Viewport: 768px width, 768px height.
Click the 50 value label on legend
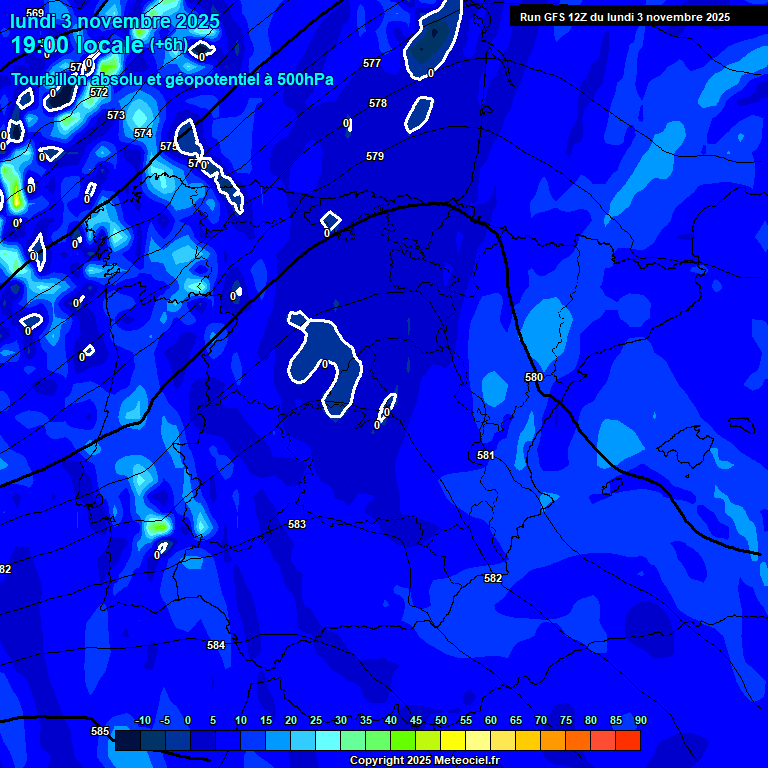pos(441,721)
